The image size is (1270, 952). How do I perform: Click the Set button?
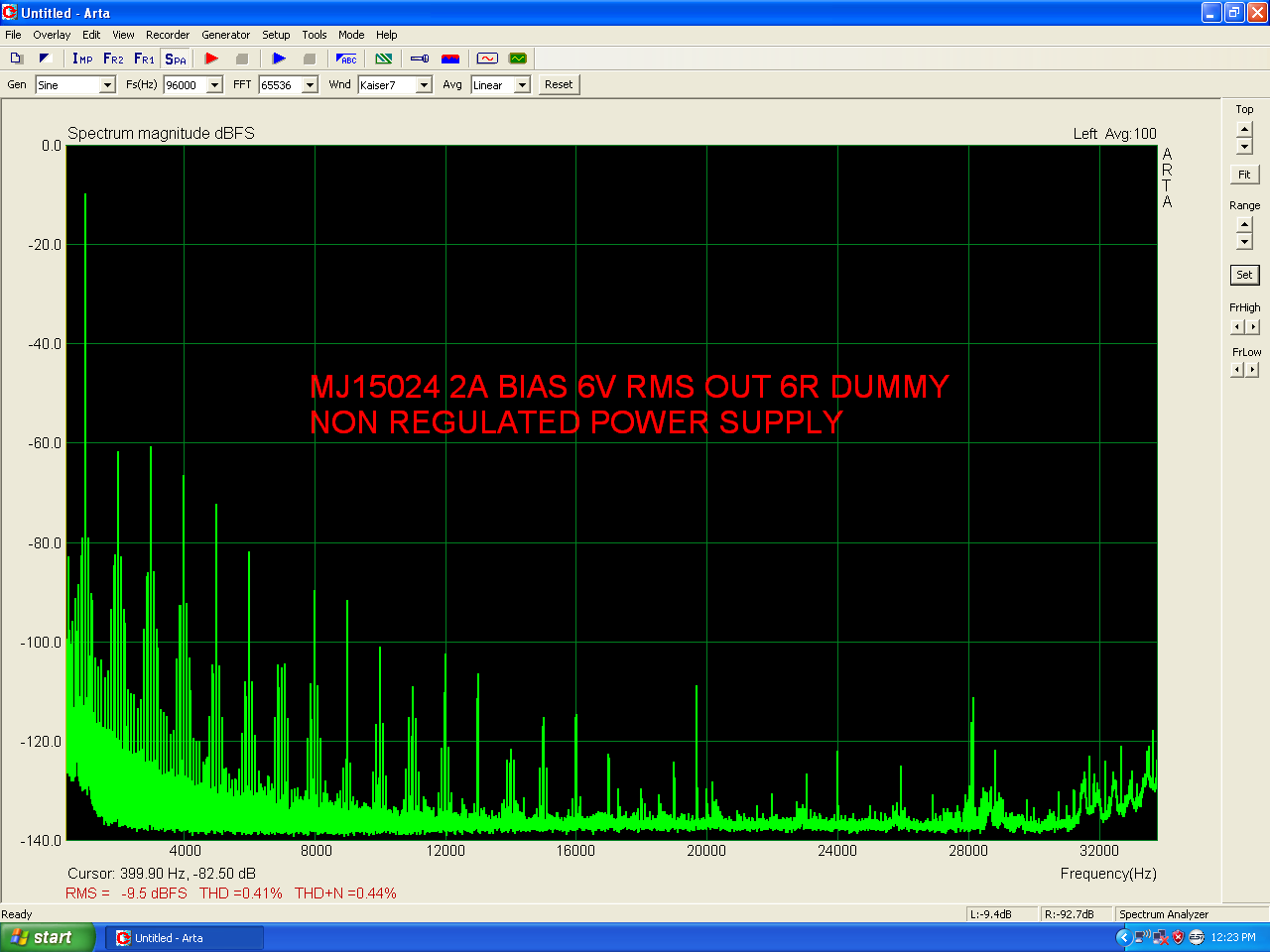(1244, 275)
